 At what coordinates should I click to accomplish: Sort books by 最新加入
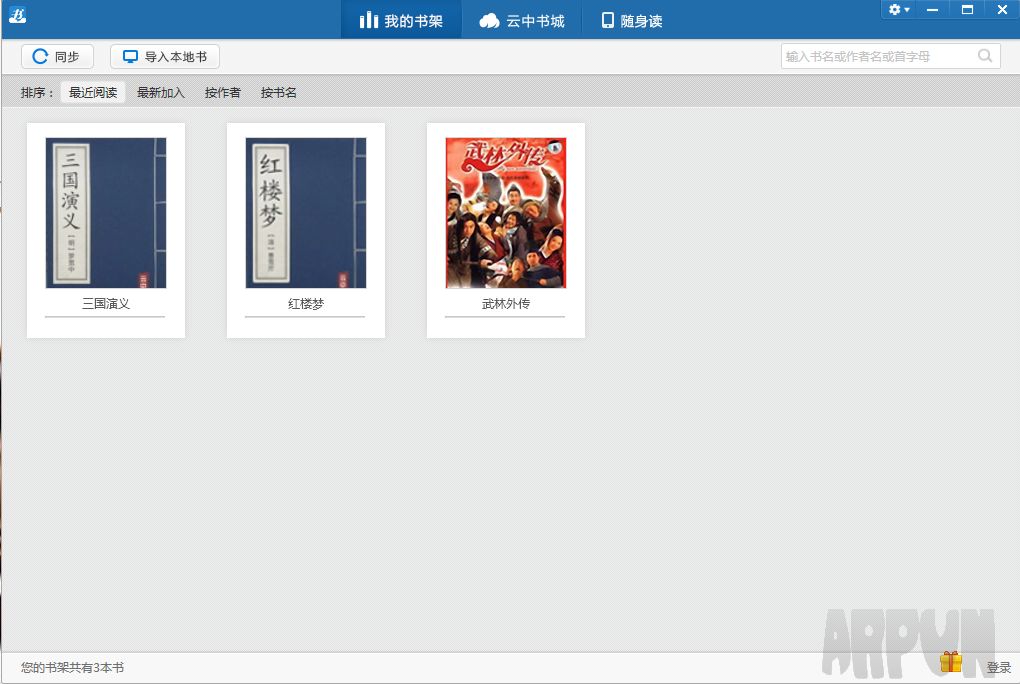161,92
